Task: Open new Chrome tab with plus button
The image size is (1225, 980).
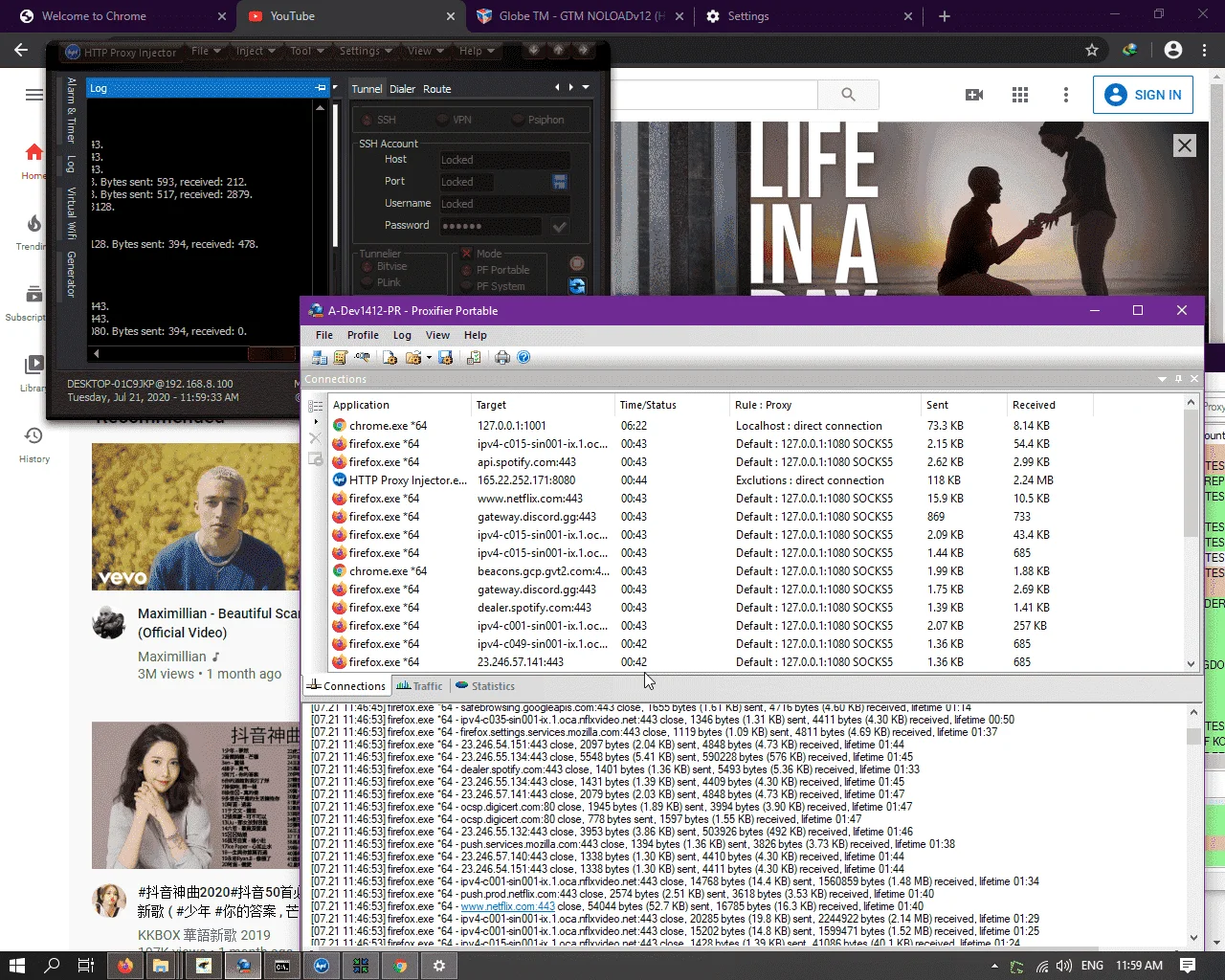Action: coord(945,16)
